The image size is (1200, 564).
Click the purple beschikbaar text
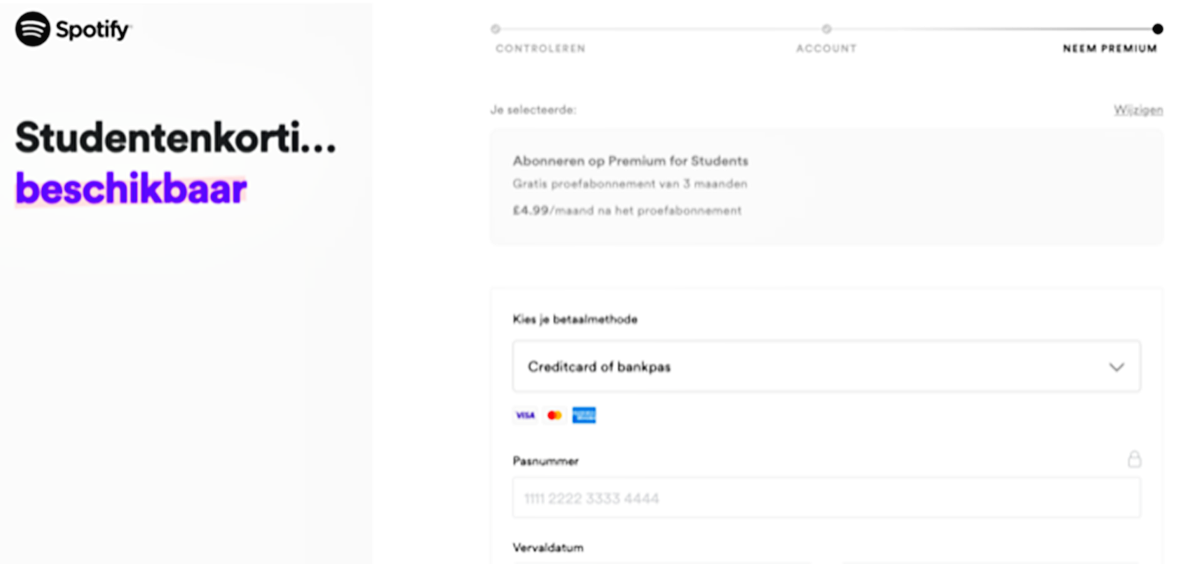131,188
